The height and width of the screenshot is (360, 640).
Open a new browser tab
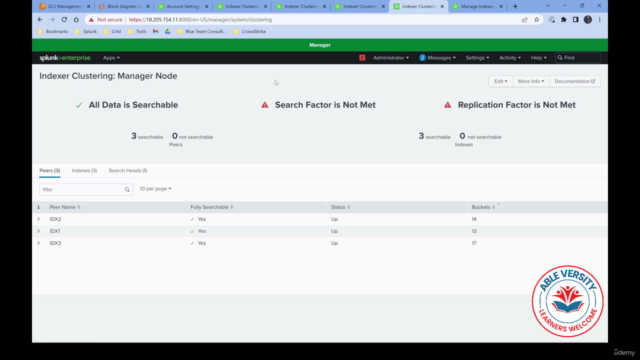[515, 7]
